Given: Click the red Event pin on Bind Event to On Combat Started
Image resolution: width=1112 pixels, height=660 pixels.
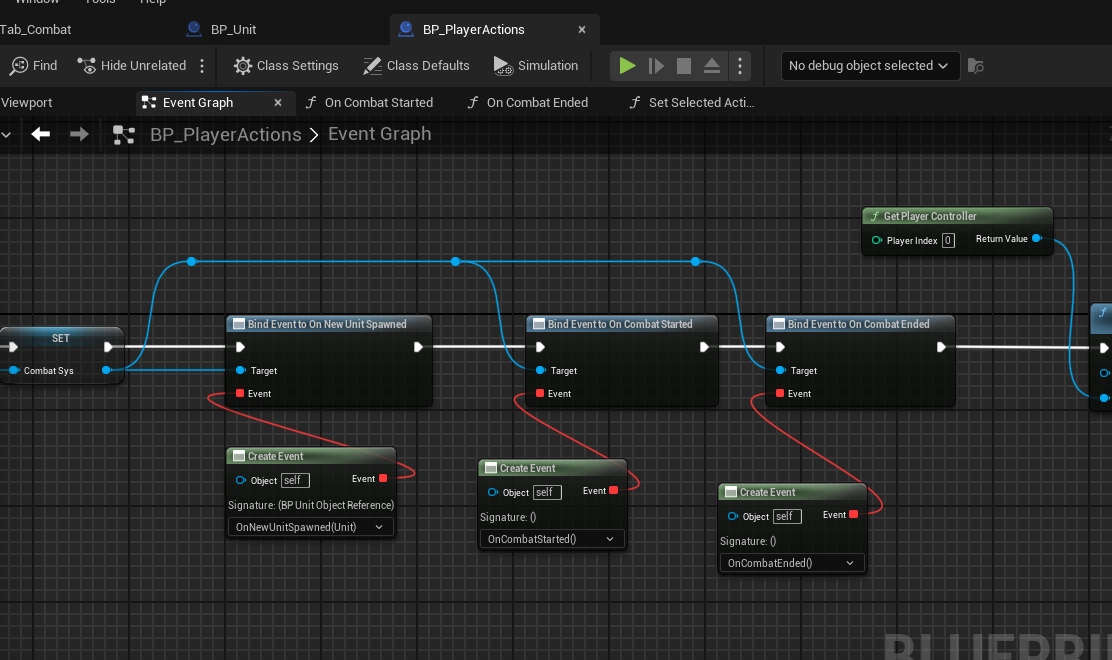Looking at the screenshot, I should pos(540,393).
